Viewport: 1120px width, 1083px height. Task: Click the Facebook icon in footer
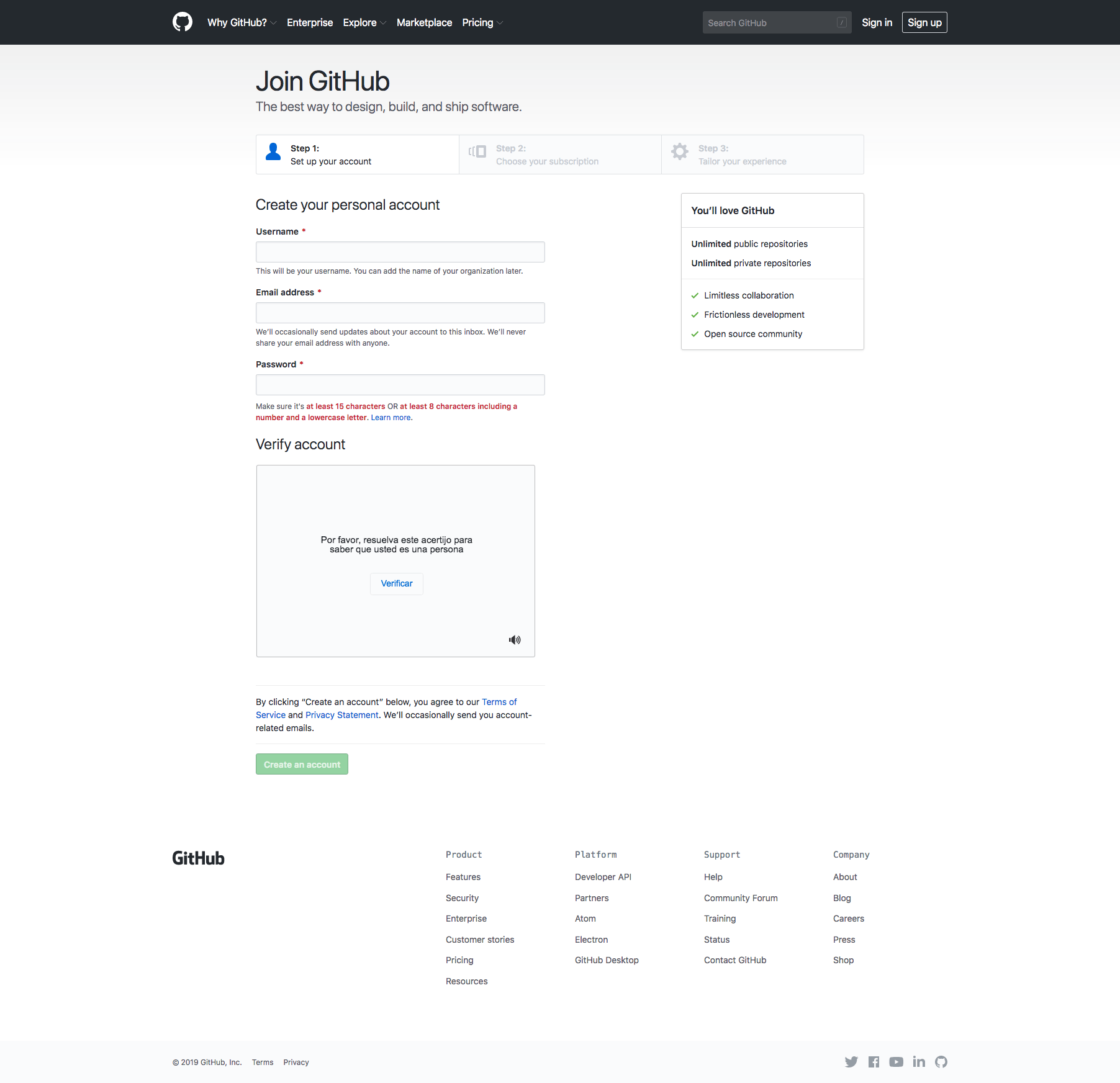[874, 1061]
